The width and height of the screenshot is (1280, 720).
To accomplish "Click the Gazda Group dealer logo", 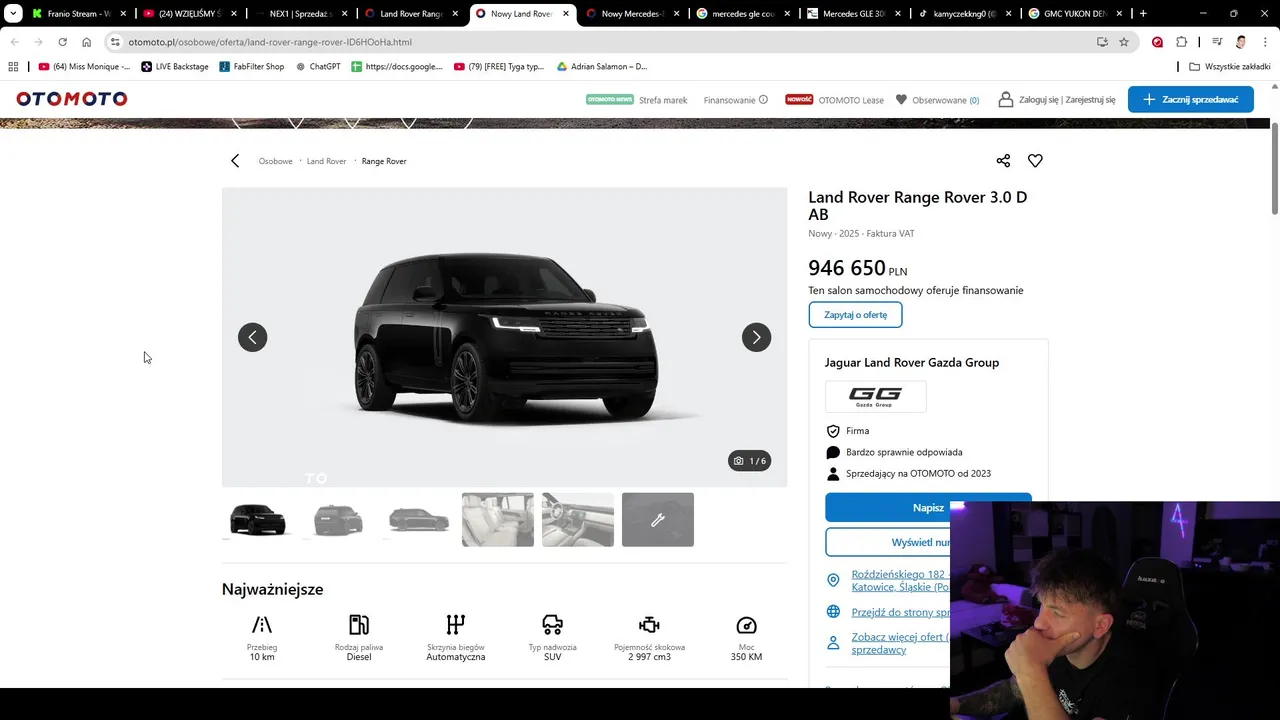I will click(875, 396).
